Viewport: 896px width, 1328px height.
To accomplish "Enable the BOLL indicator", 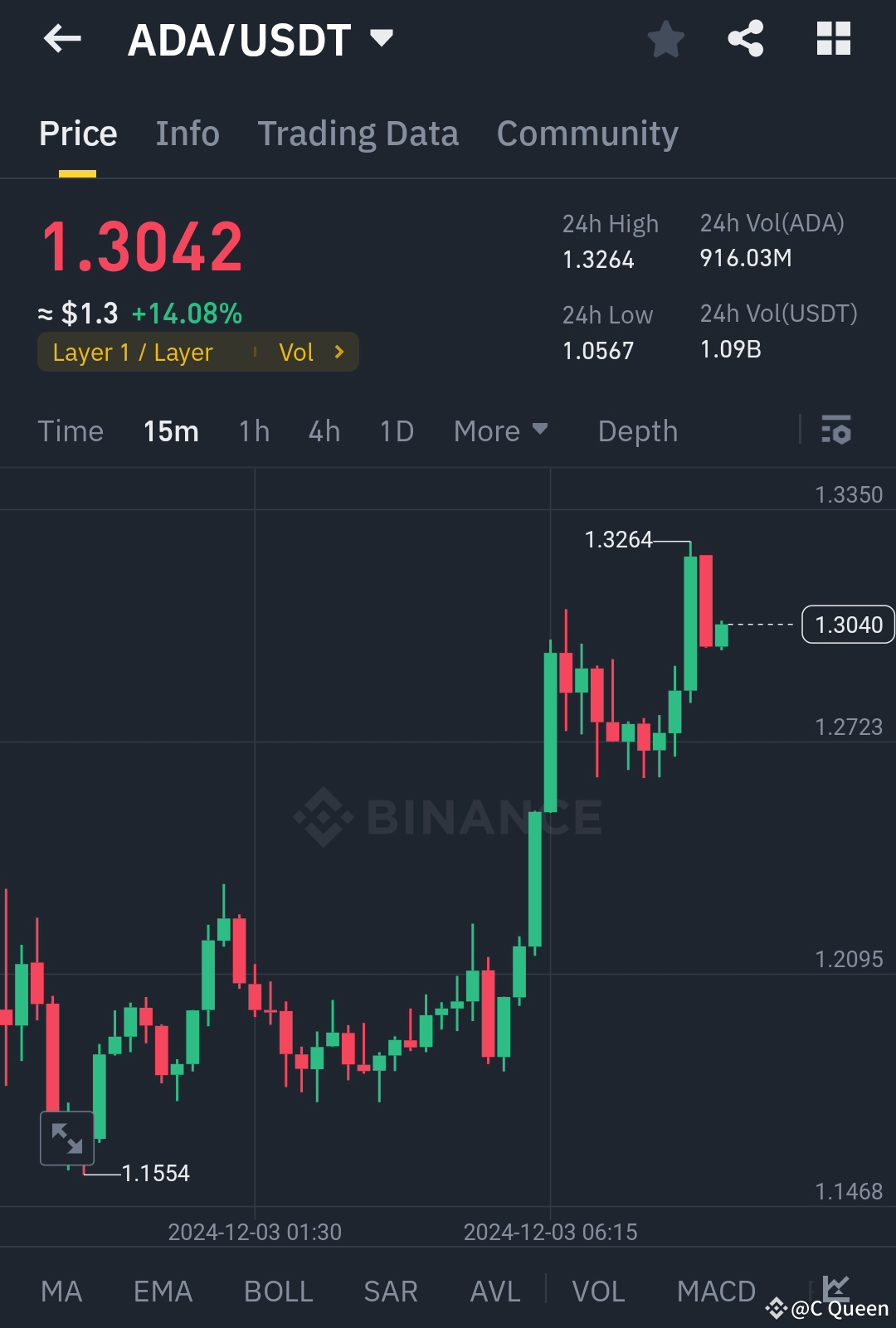I will 278,1291.
